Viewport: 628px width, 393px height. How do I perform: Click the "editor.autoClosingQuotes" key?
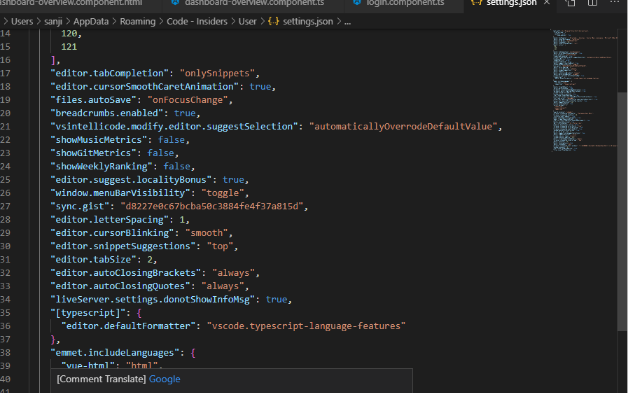point(120,286)
